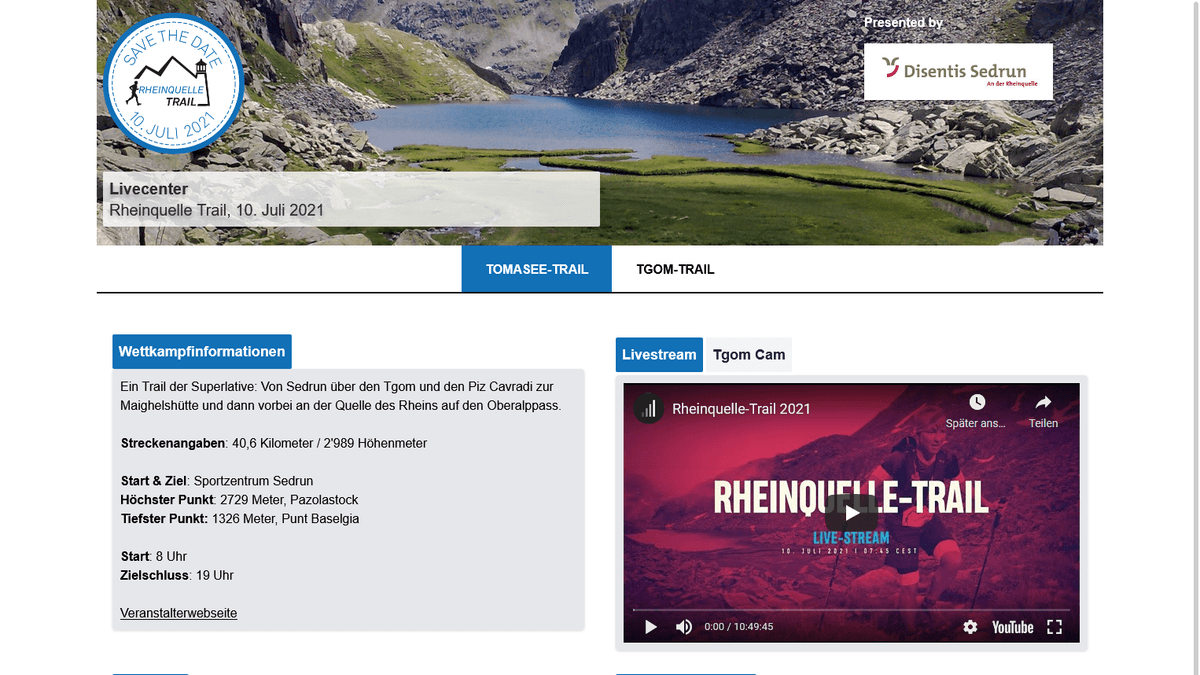
Task: Click the Rheinquelle Trail Save the Date logo
Action: click(174, 83)
